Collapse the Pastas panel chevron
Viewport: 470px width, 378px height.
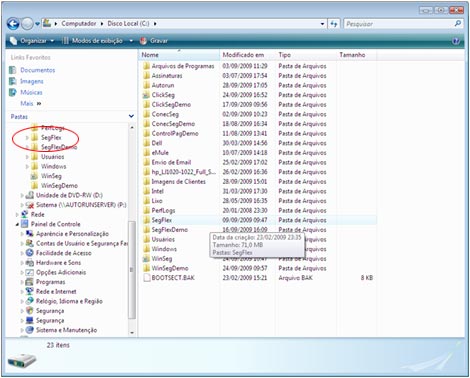(x=131, y=116)
